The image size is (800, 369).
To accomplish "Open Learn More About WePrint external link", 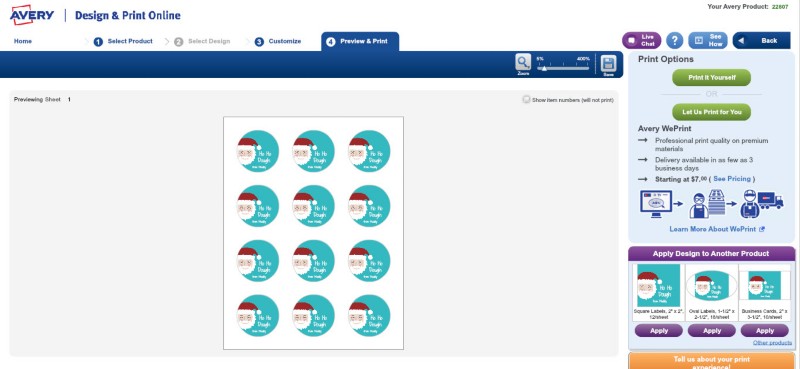I will coord(717,229).
